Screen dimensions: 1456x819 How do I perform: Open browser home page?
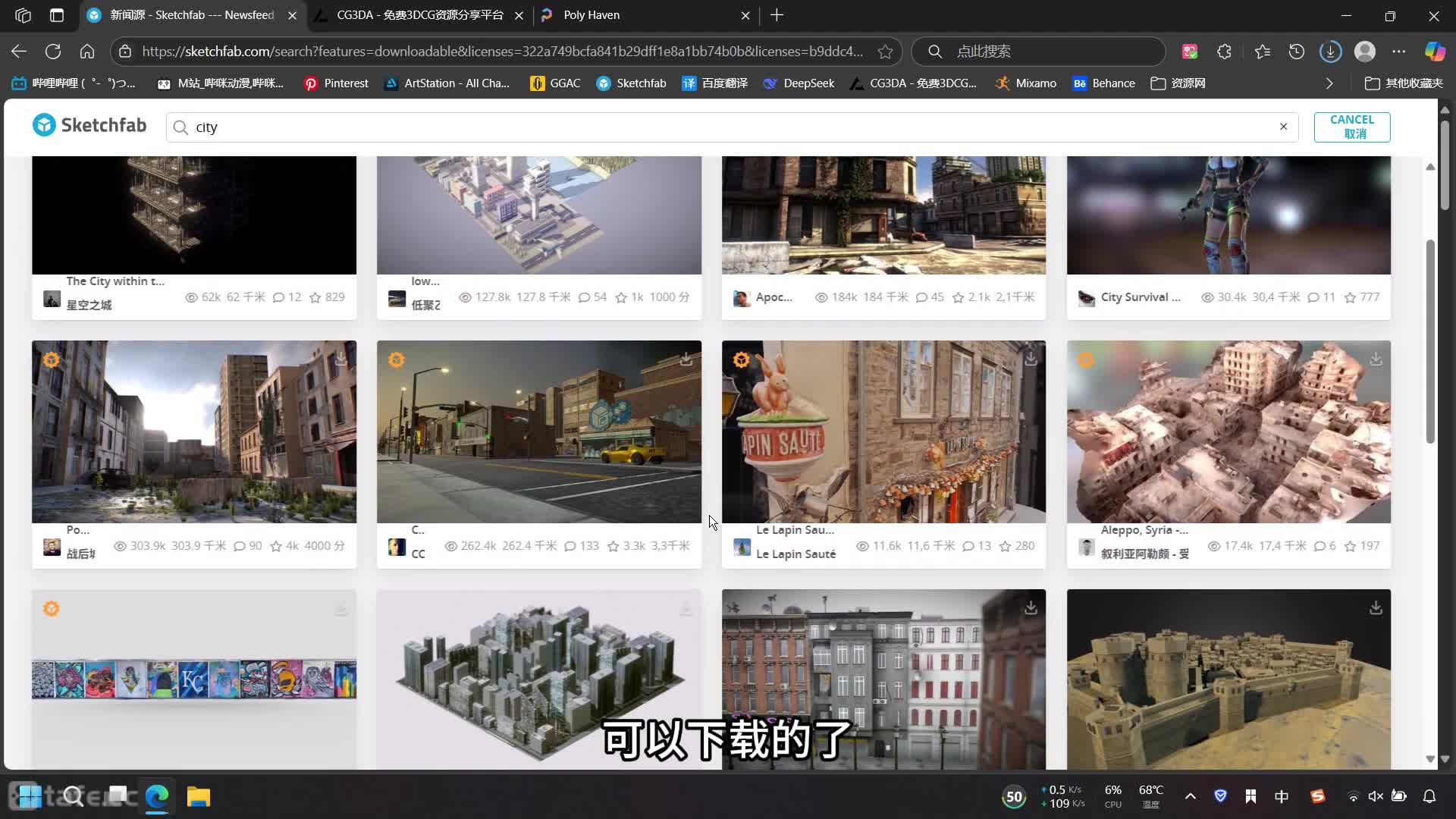click(x=87, y=52)
